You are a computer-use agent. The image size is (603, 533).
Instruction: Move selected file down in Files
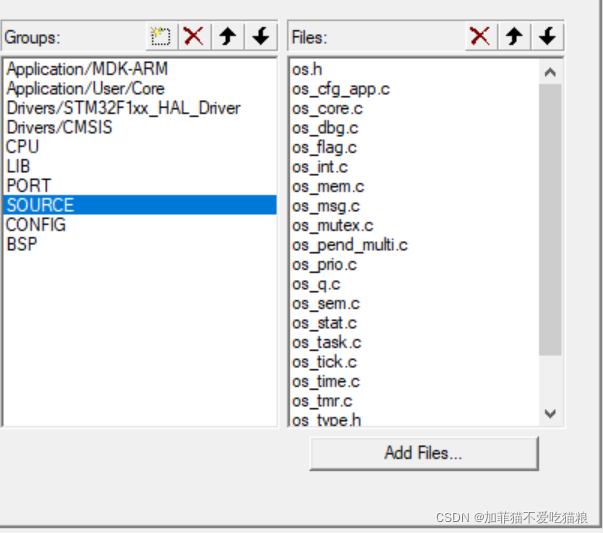(547, 37)
